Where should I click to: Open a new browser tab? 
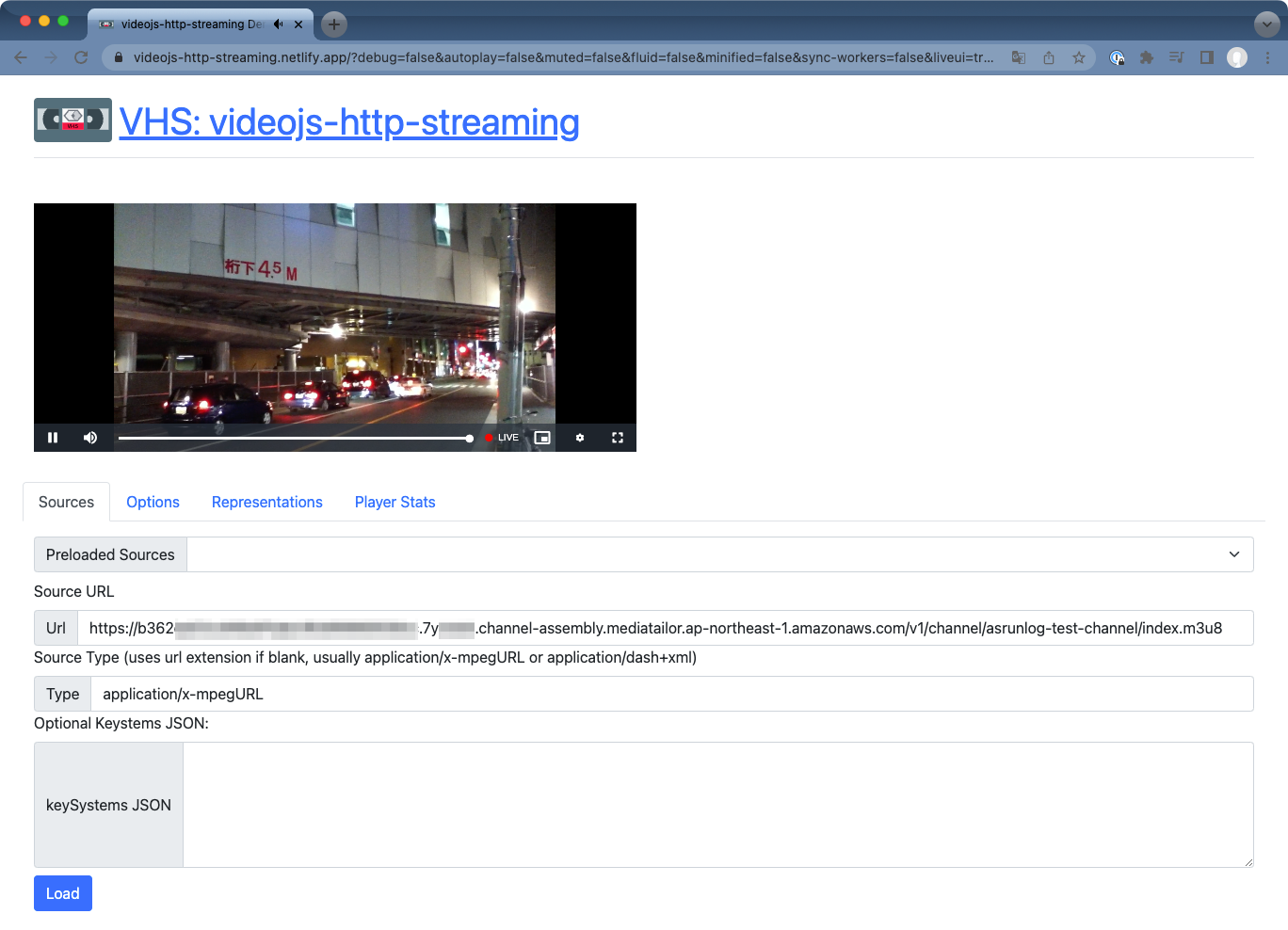[334, 24]
